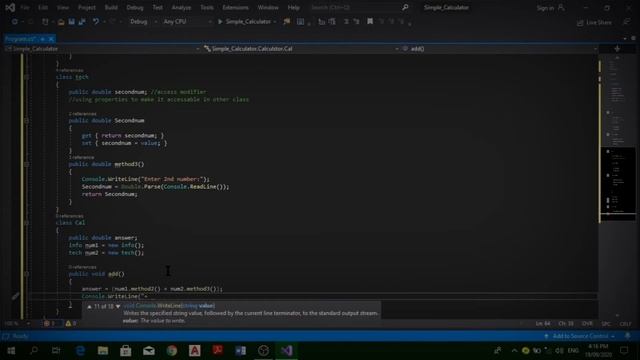Click the screwdriver quick actions icon in margin
The height and width of the screenshot is (360, 640).
pyautogui.click(x=15, y=296)
